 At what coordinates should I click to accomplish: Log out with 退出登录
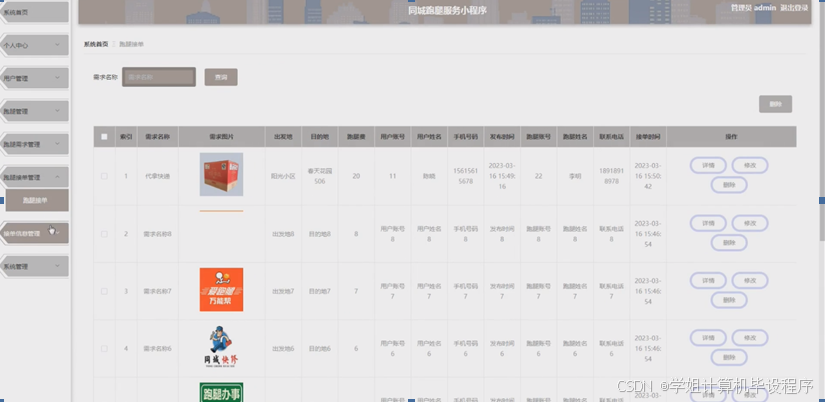(x=794, y=8)
